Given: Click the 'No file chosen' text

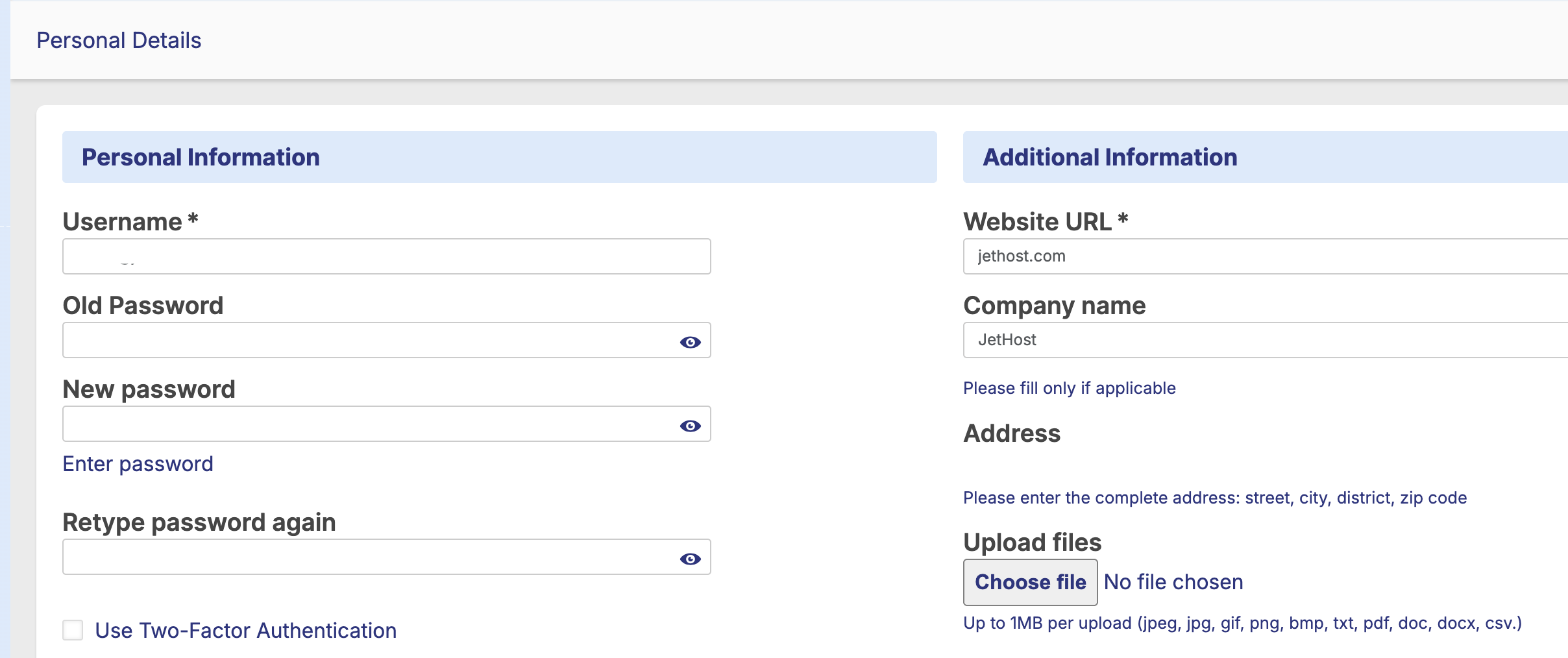Looking at the screenshot, I should pyautogui.click(x=1173, y=582).
